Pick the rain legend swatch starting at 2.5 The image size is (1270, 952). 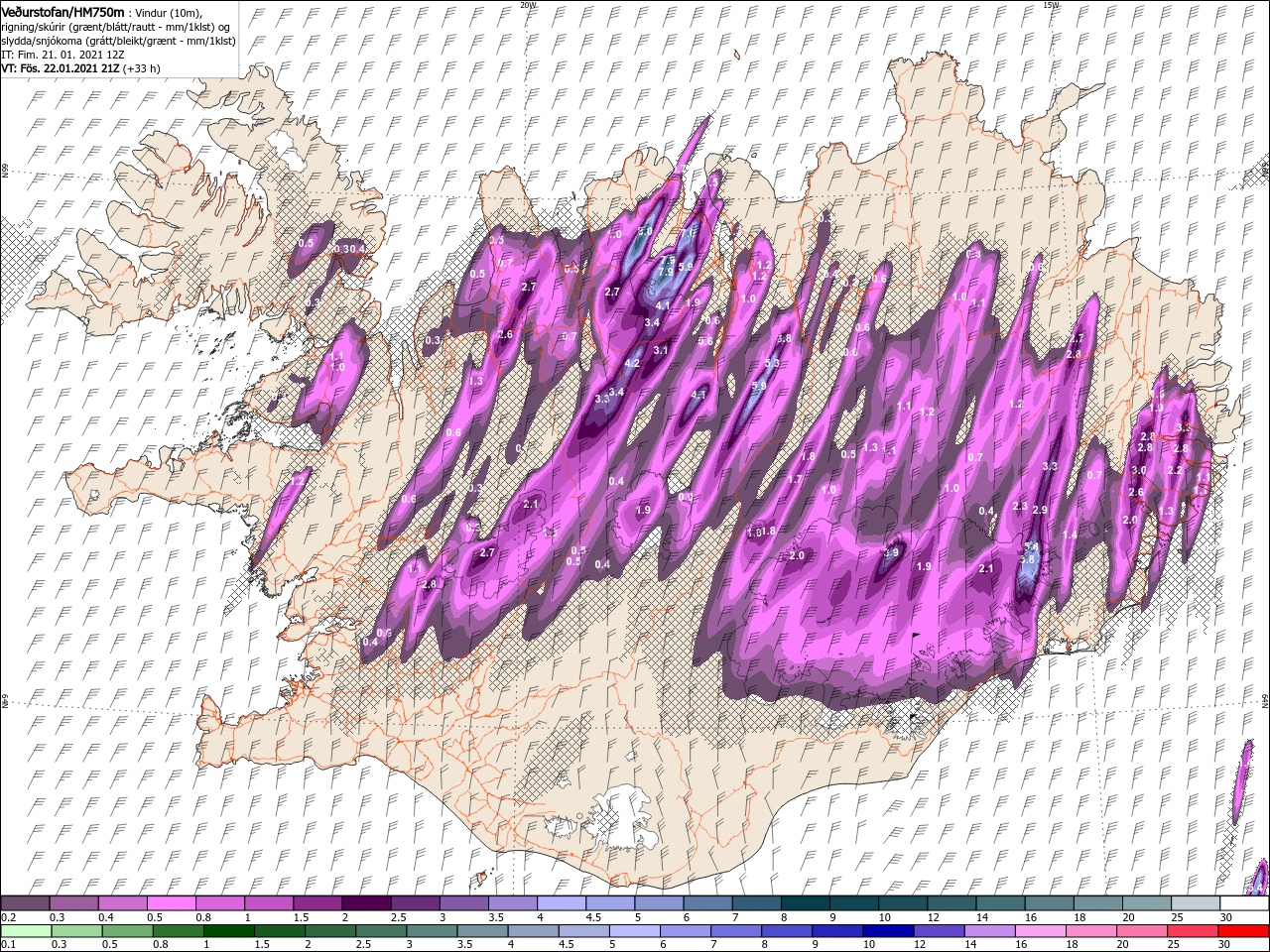[381, 931]
